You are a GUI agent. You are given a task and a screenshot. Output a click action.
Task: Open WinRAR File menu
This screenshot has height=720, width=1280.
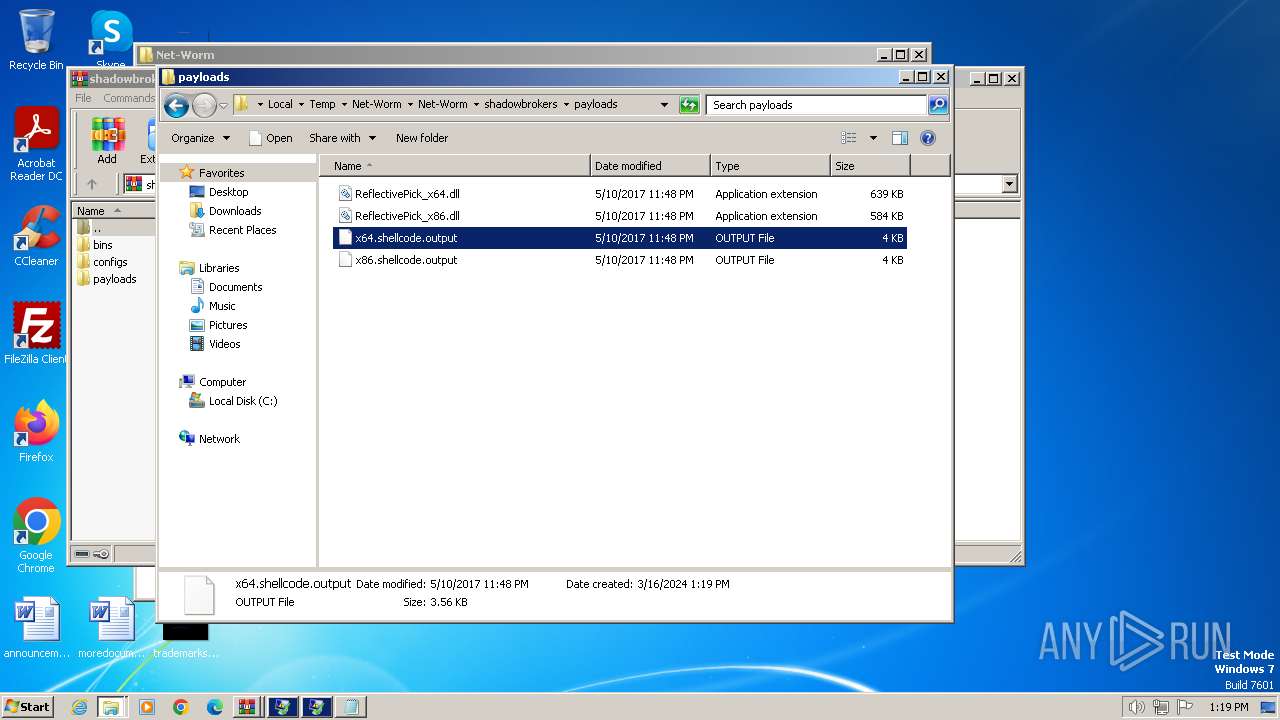click(83, 98)
